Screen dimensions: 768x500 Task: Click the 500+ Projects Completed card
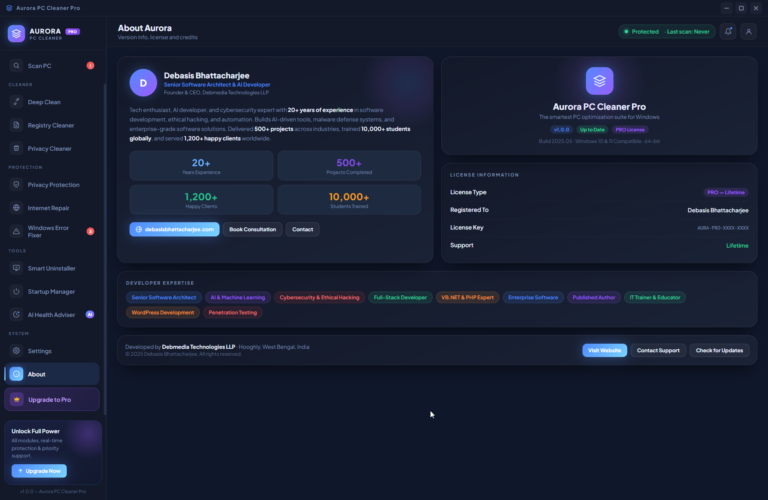click(349, 166)
